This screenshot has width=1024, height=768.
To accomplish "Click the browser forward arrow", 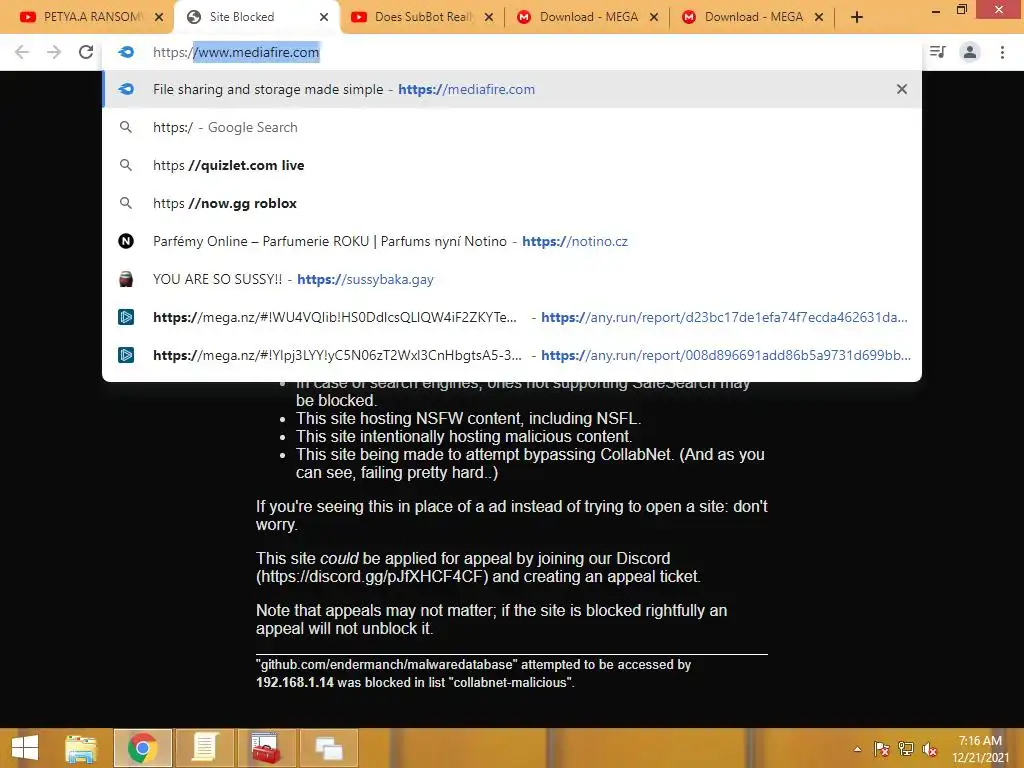I will coord(54,52).
